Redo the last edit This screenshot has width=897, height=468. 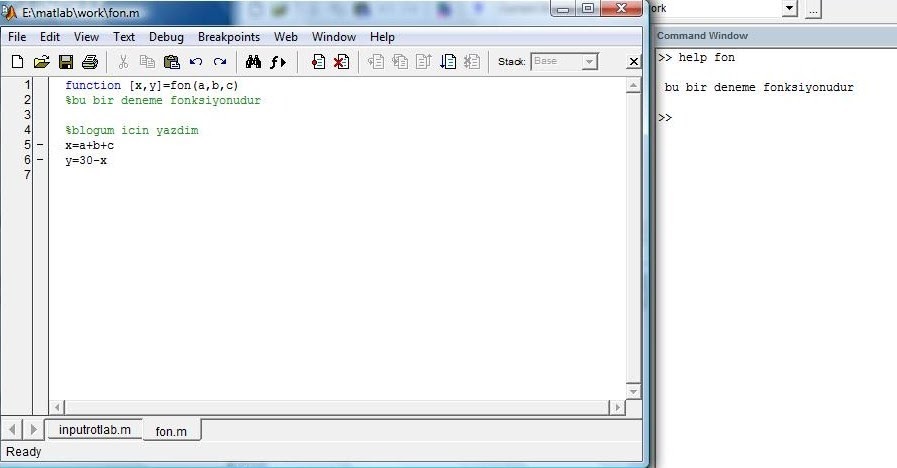(x=220, y=62)
